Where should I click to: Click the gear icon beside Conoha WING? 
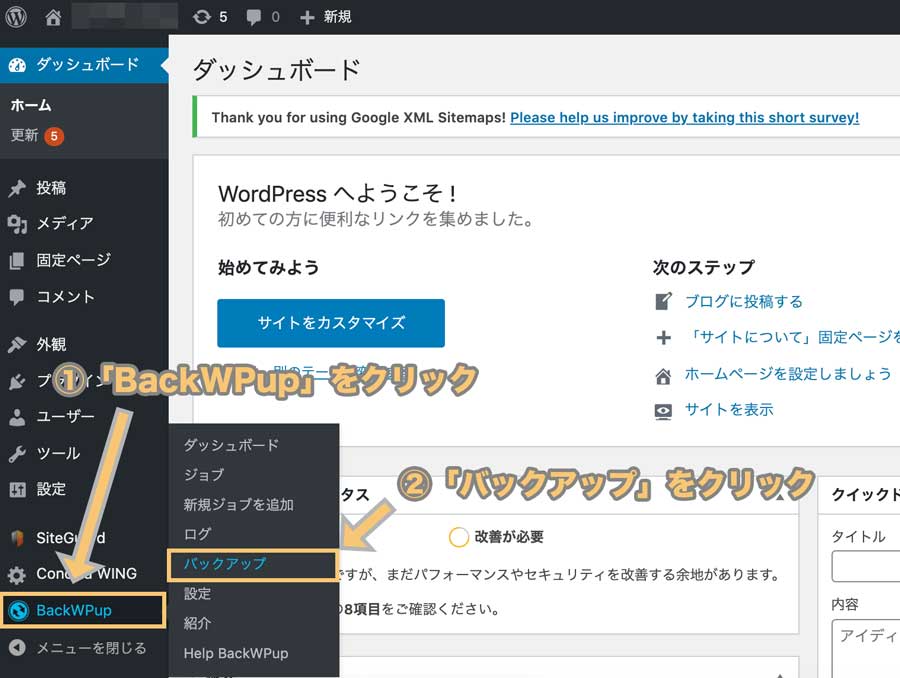pos(17,575)
